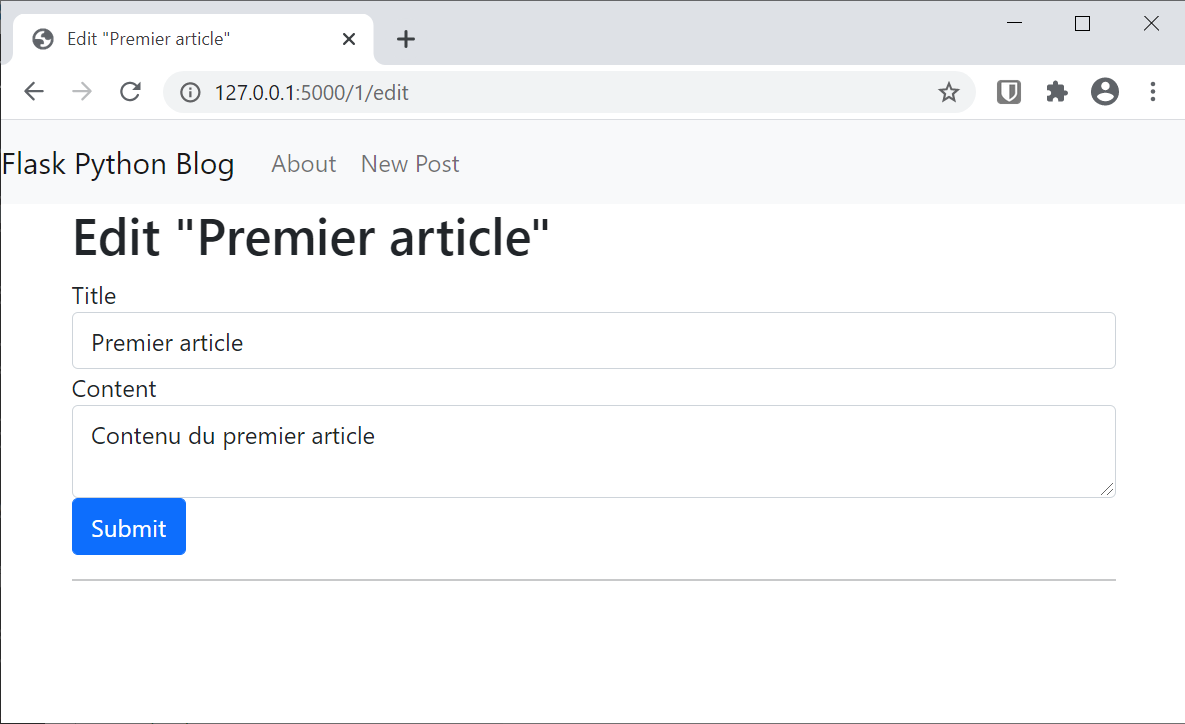The image size is (1185, 724).
Task: Open the Extensions puzzle-piece menu
Action: pyautogui.click(x=1057, y=92)
